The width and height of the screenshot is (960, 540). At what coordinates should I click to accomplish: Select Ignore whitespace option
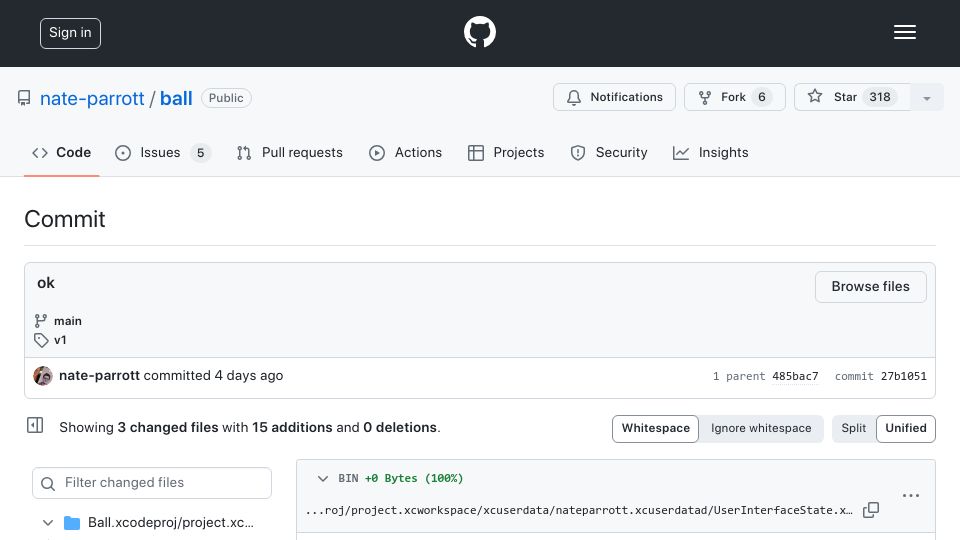(761, 428)
